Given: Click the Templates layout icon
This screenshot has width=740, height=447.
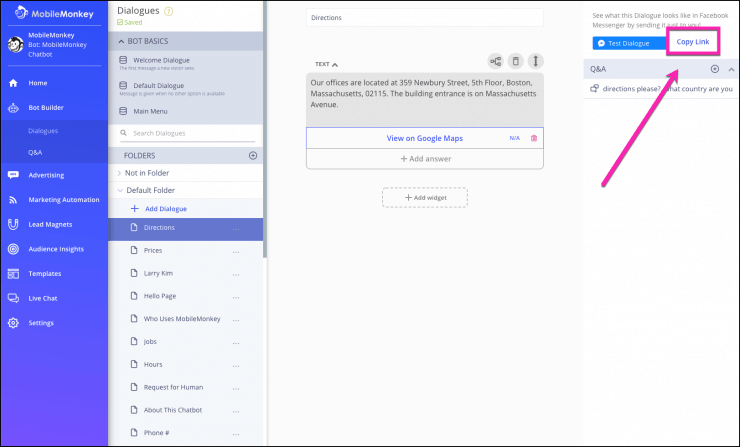Looking at the screenshot, I should 13,274.
